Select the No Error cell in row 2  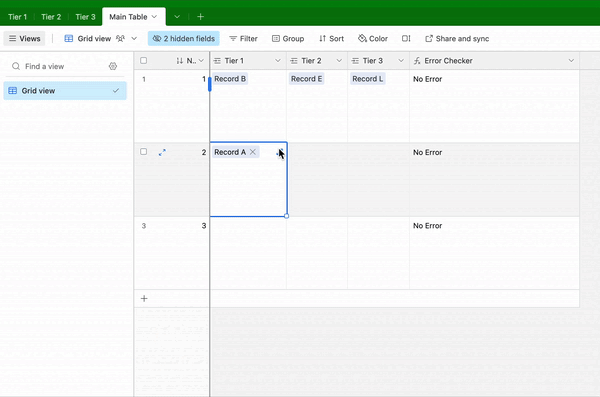(x=494, y=180)
